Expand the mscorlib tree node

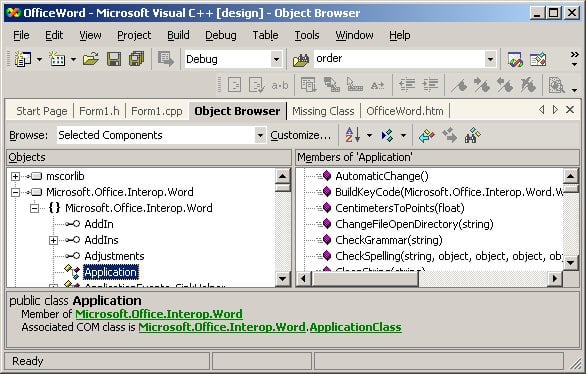pyautogui.click(x=15, y=176)
